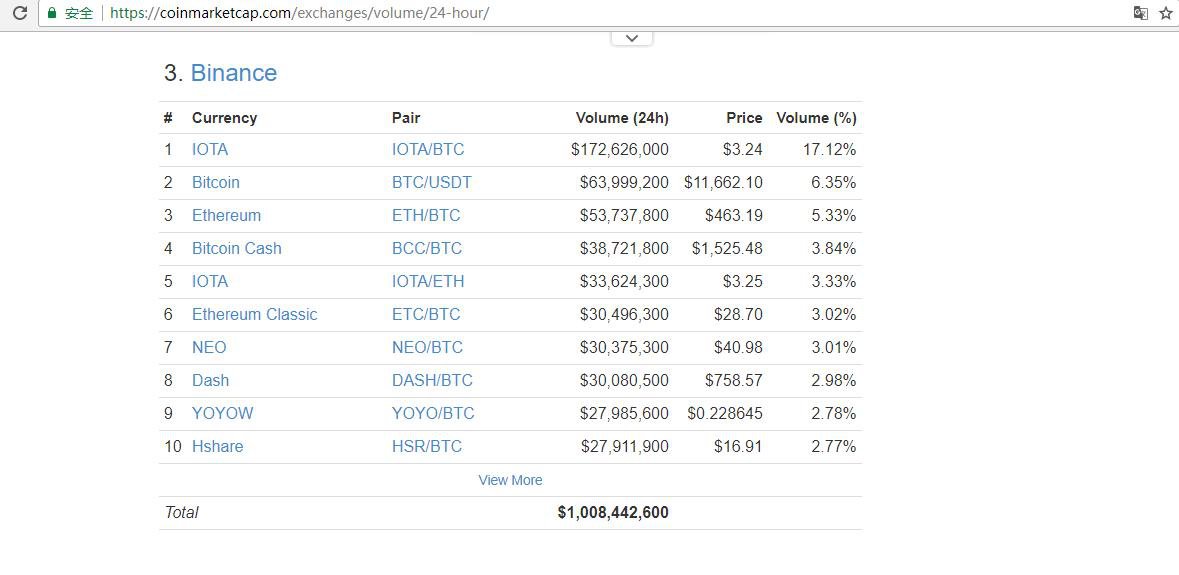The height and width of the screenshot is (575, 1179).
Task: Select the $1,525.48 Bitcoin Cash price
Action: (727, 249)
